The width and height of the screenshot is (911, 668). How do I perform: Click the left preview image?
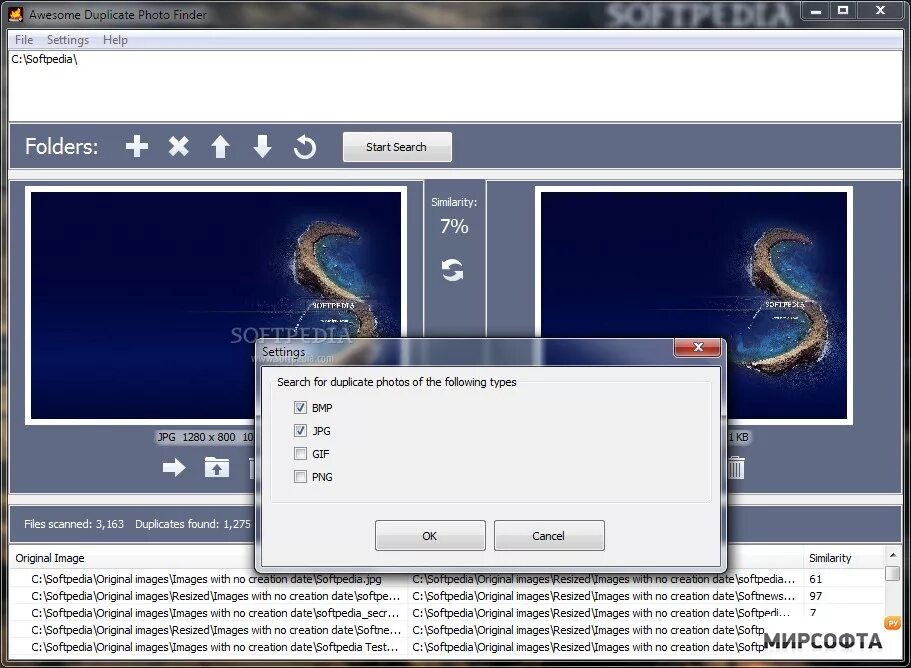[x=216, y=306]
